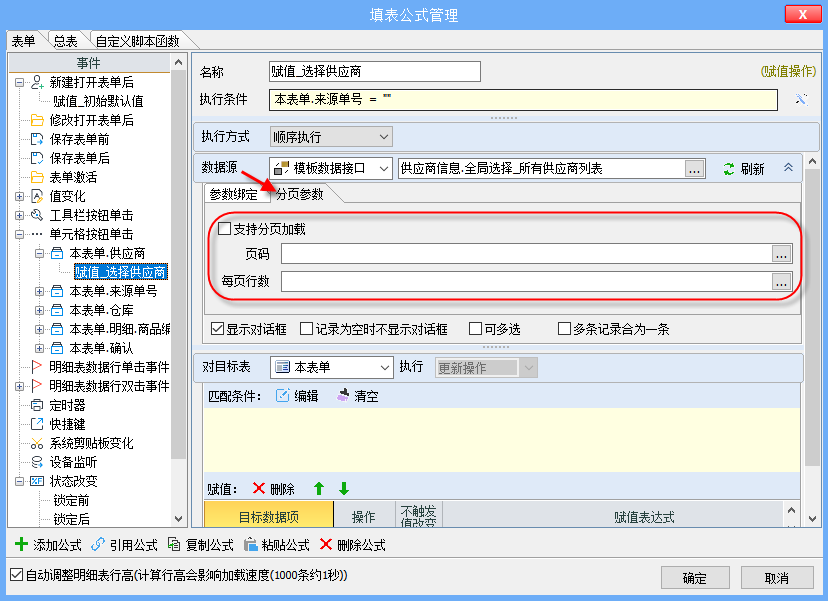Click the 每页行数 input field

526,281
